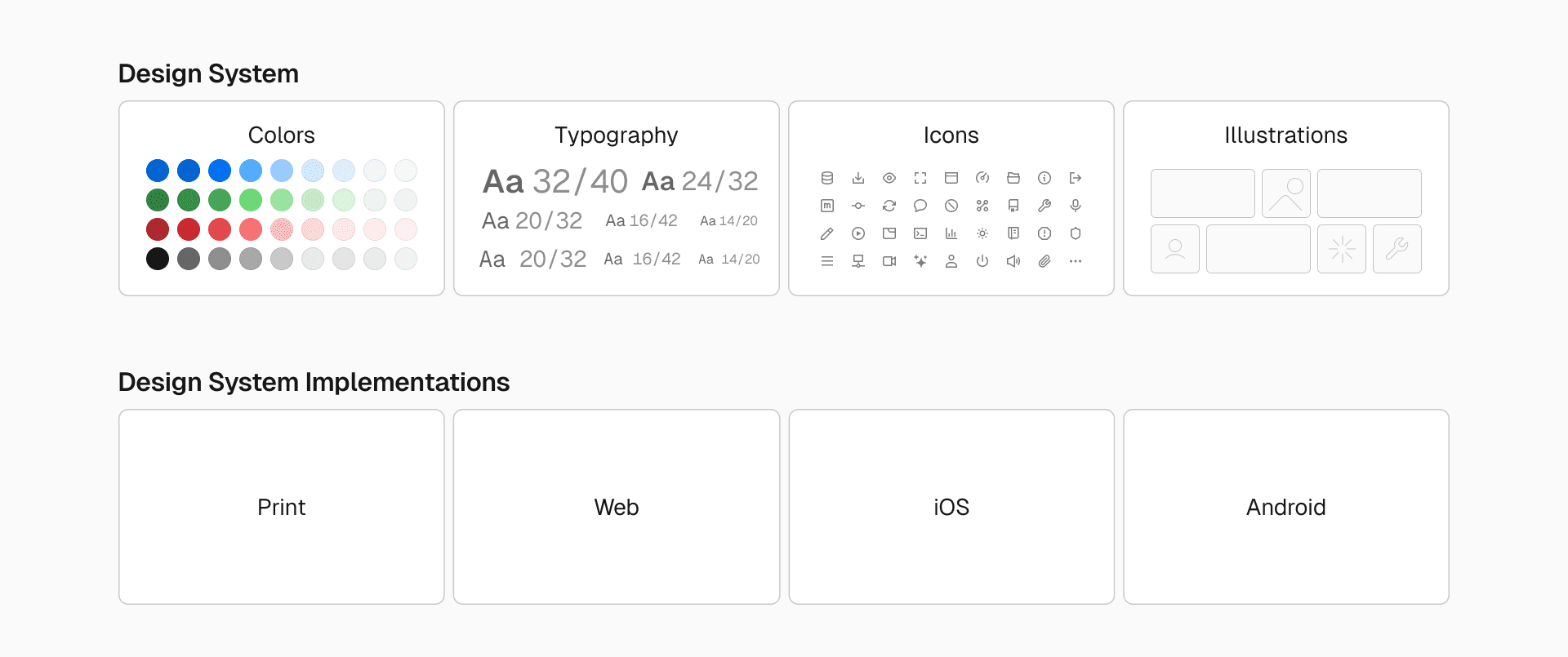Open the Print implementation card
The width and height of the screenshot is (1568, 657).
click(282, 507)
